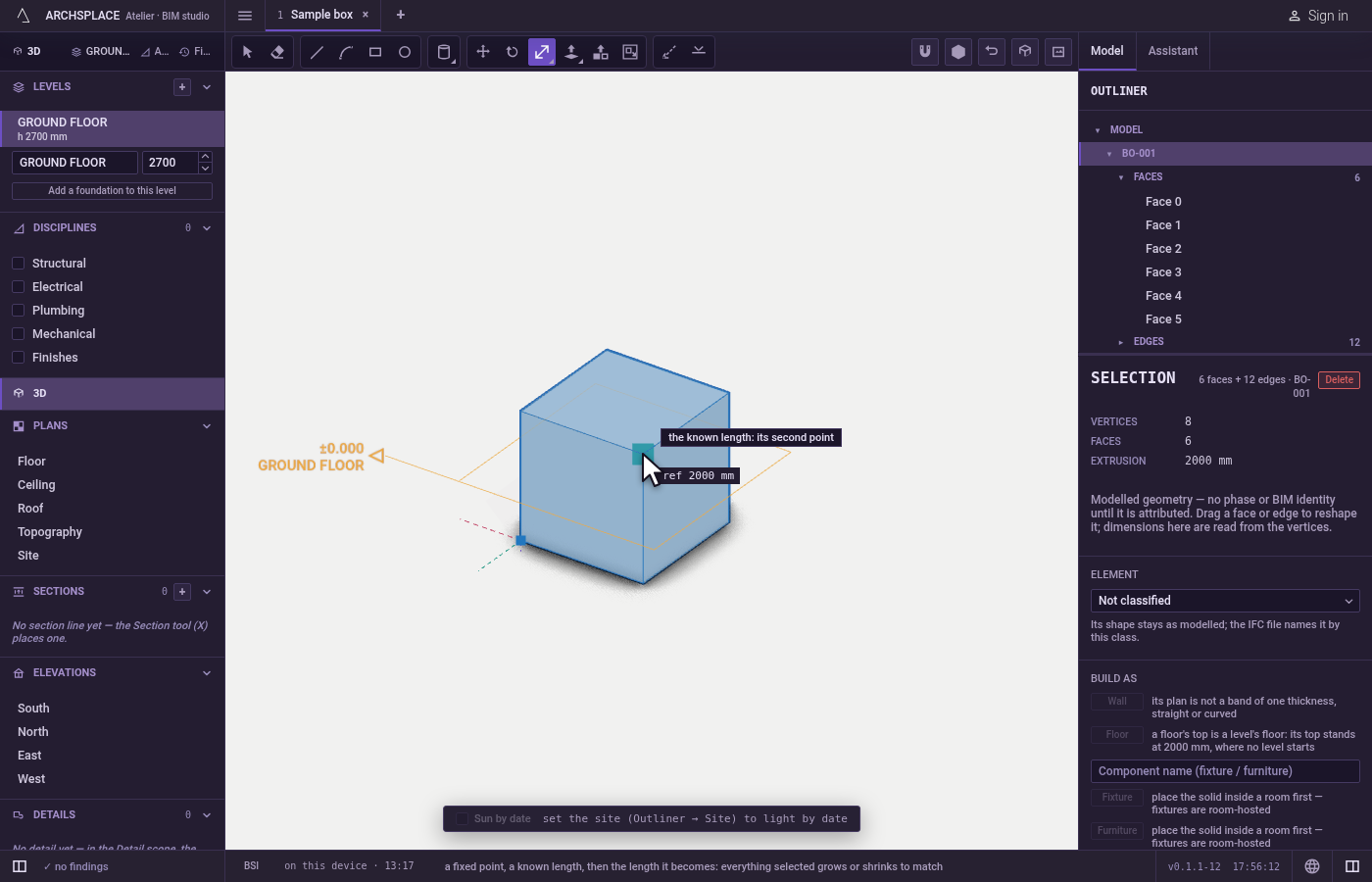The height and width of the screenshot is (882, 1372).
Task: Open the Not classified element dropdown
Action: pos(1225,601)
